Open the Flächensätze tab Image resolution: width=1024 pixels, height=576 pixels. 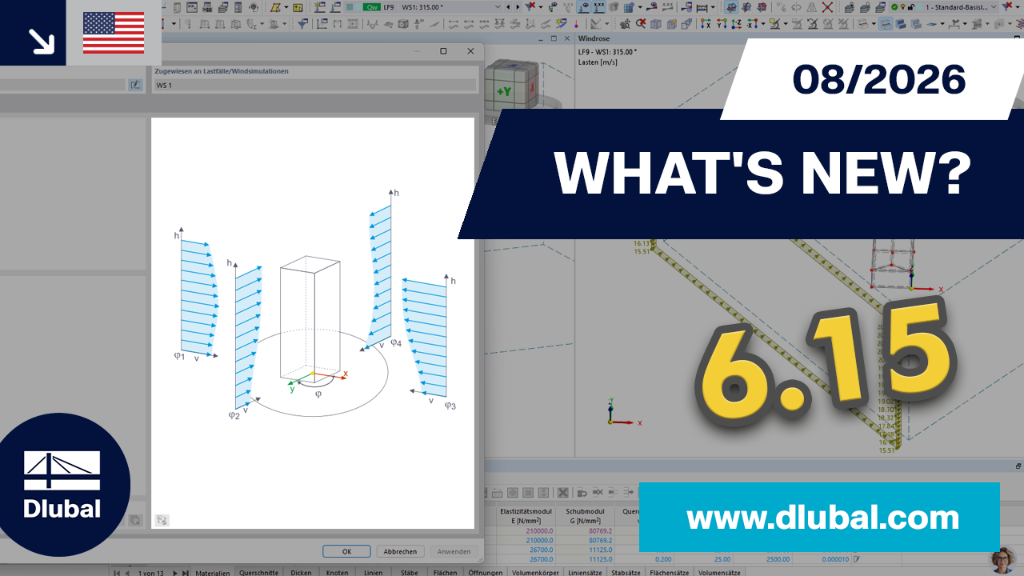[x=669, y=573]
